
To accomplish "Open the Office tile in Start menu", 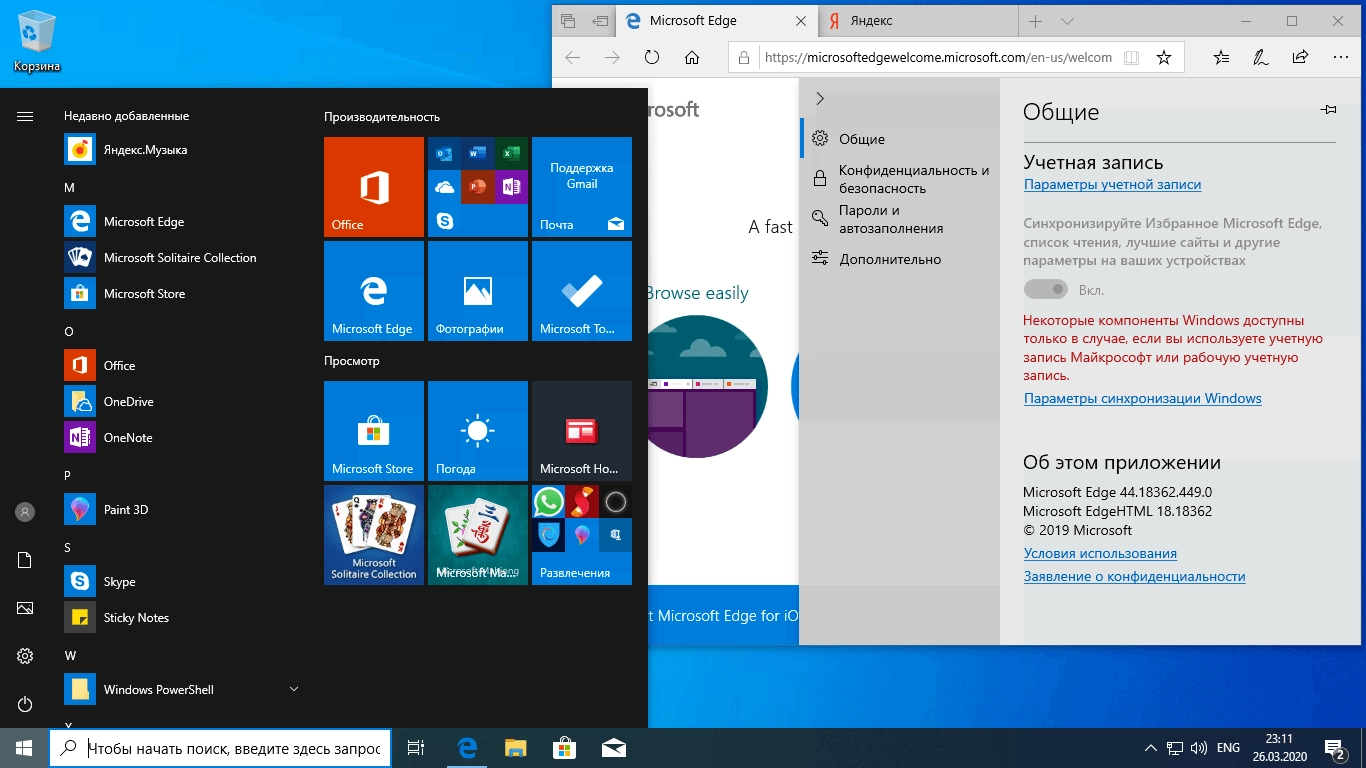I will point(374,187).
